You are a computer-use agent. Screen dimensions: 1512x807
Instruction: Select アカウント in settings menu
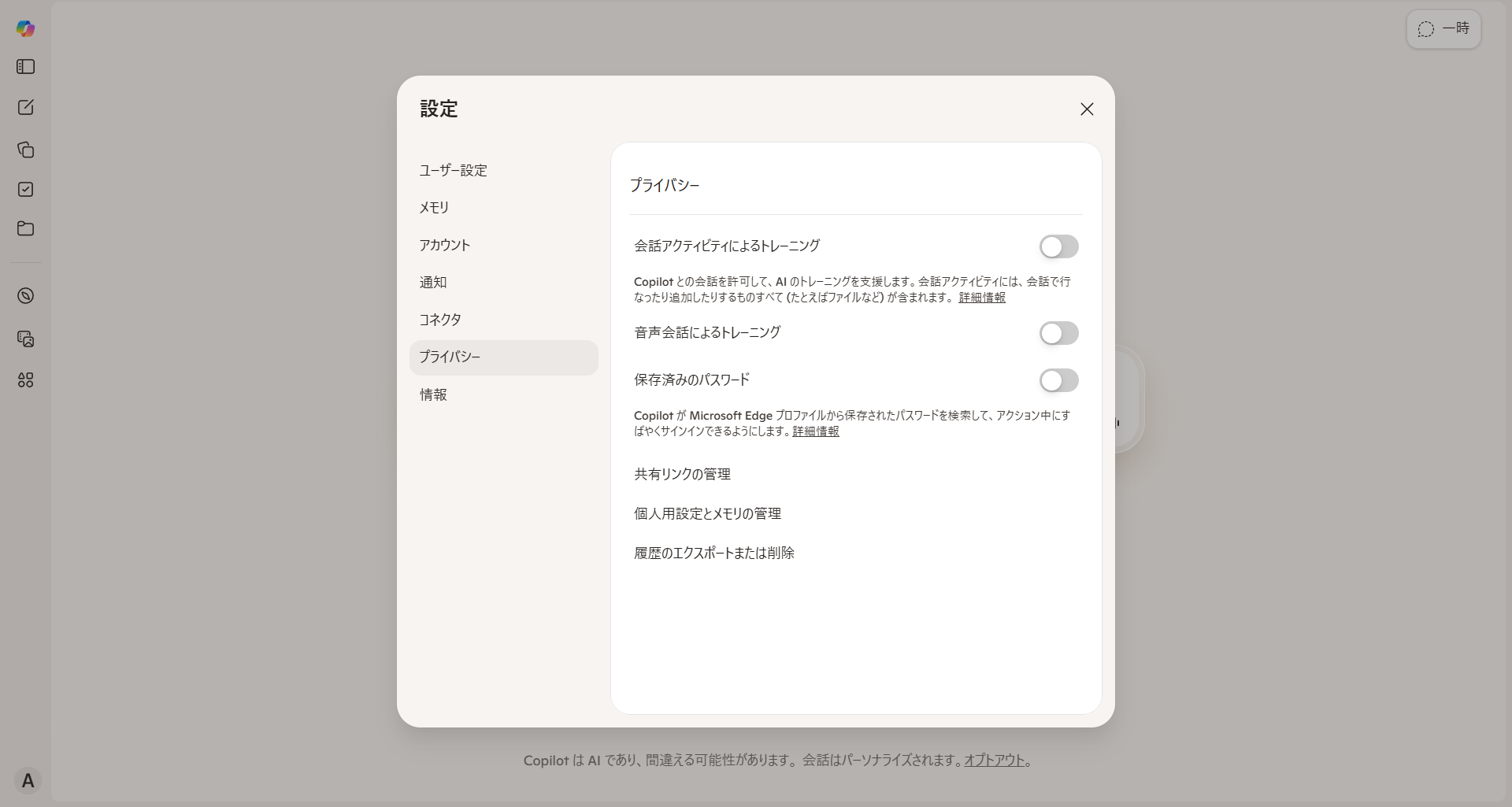pyautogui.click(x=504, y=245)
